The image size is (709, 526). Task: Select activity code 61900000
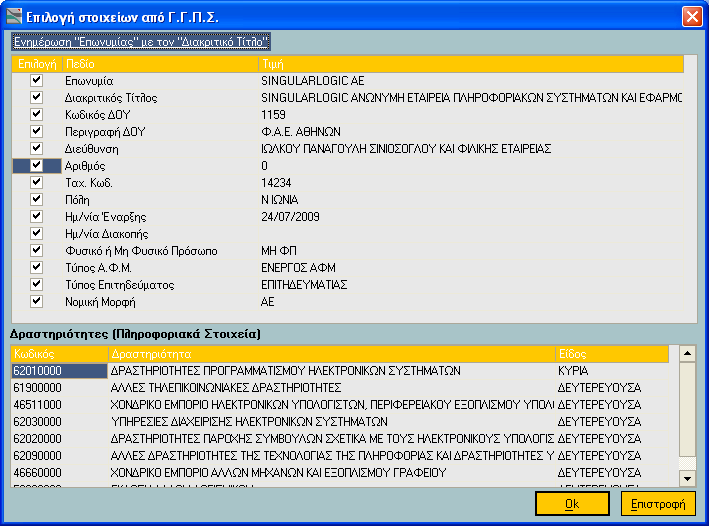click(37, 388)
